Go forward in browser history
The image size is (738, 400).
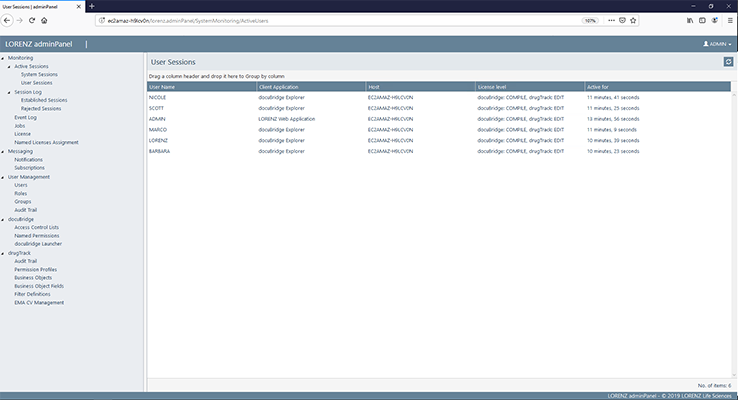[x=19, y=20]
